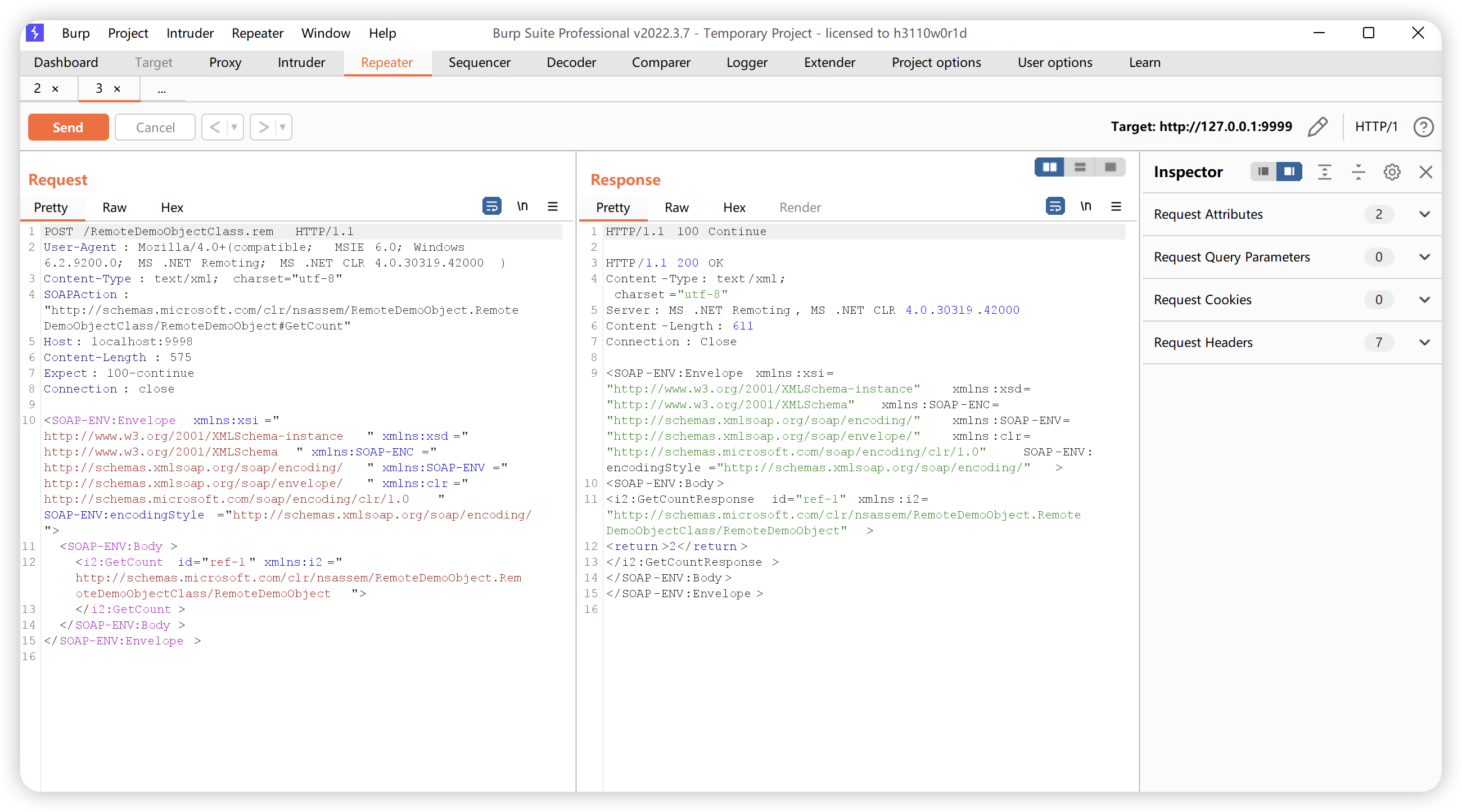Show Request in Raw view
The image size is (1462, 812).
114,207
